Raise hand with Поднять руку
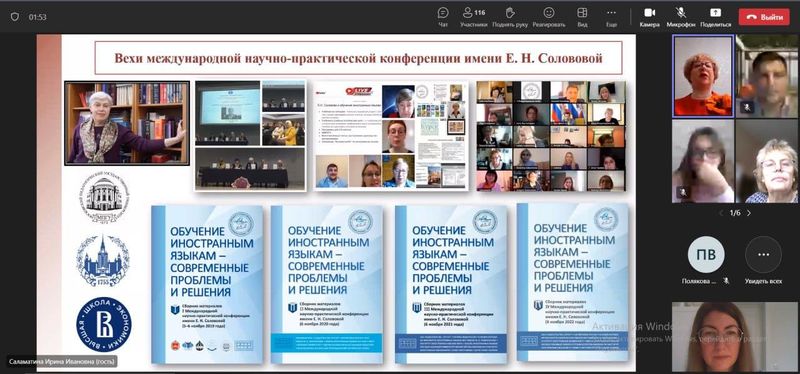 510,16
